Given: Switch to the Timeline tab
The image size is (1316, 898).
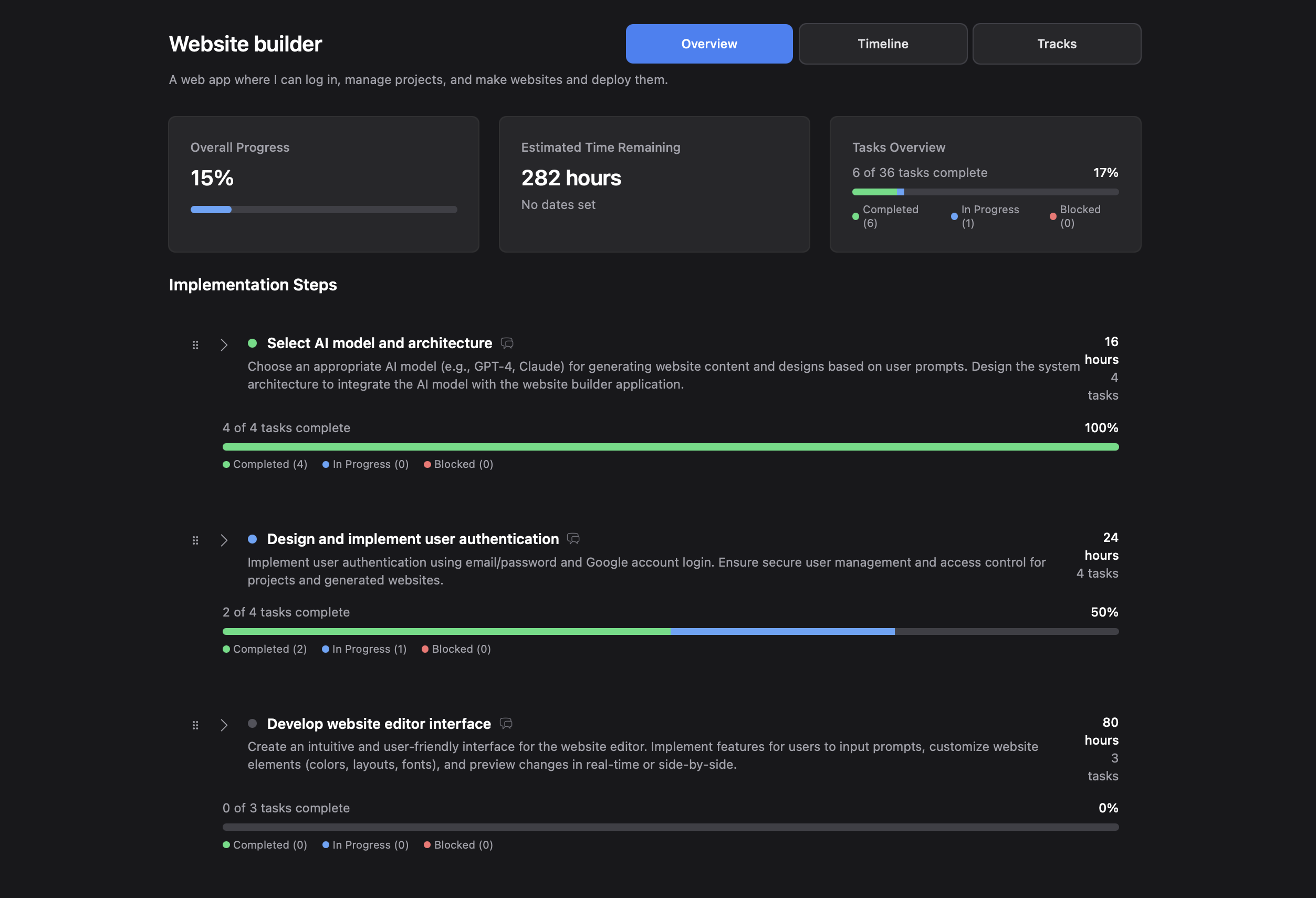Looking at the screenshot, I should (x=882, y=44).
